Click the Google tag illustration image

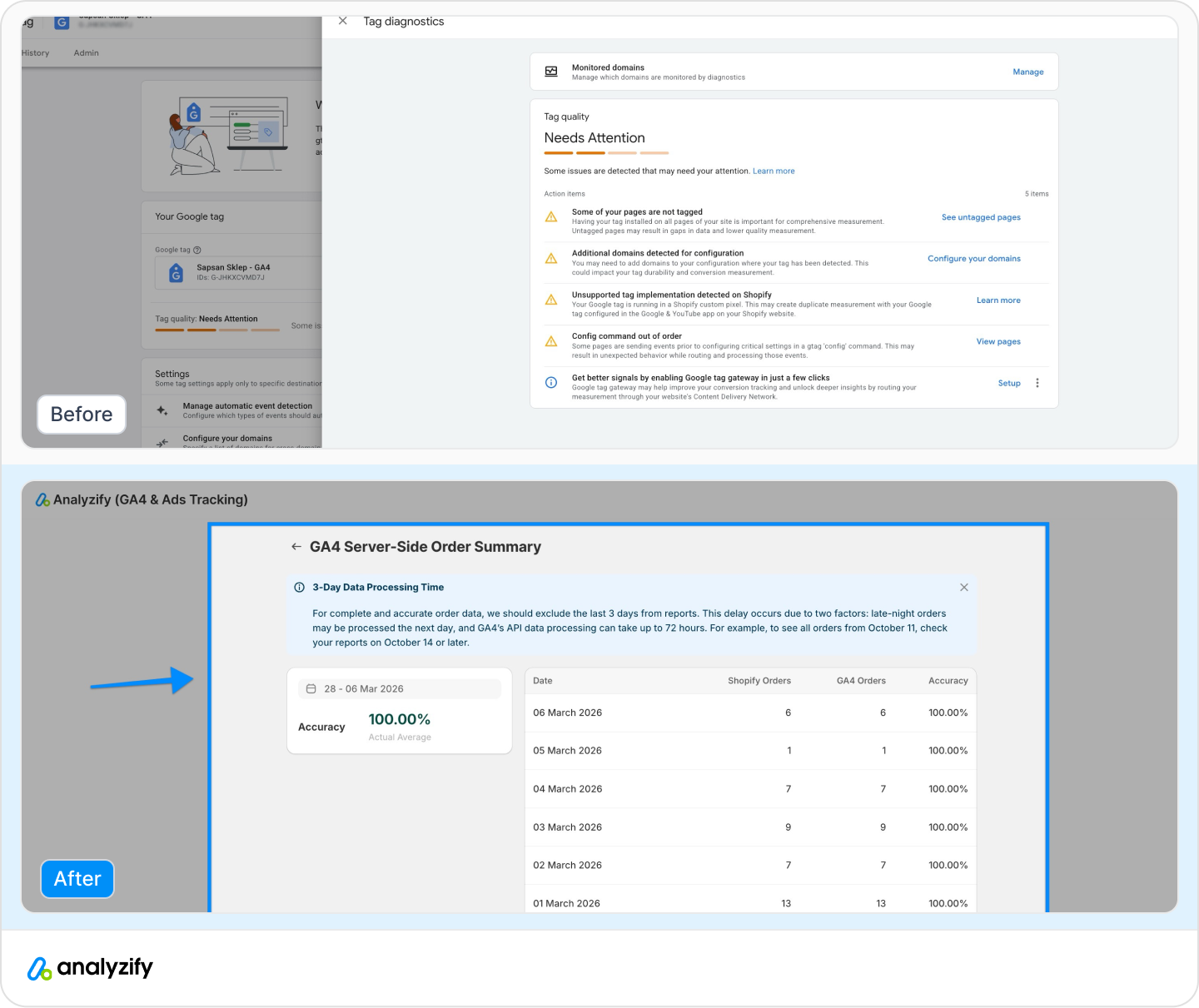[x=228, y=134]
